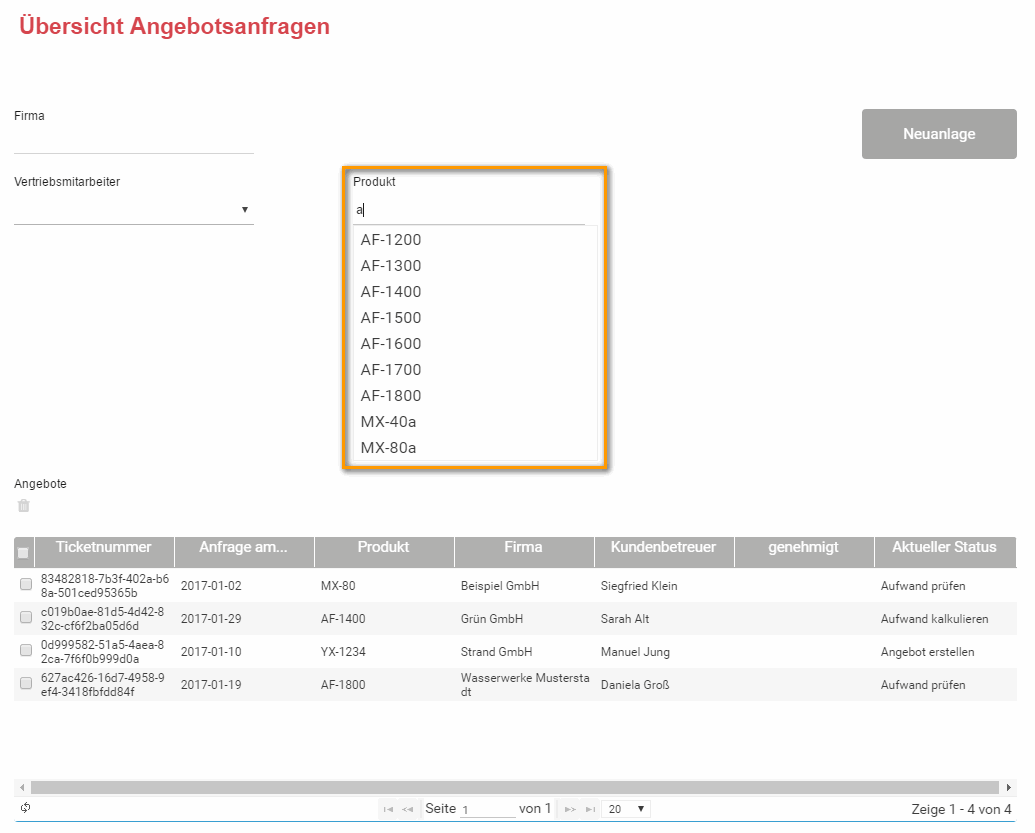
Task: Check the row for Beispiel GmbH
Action: (26, 585)
